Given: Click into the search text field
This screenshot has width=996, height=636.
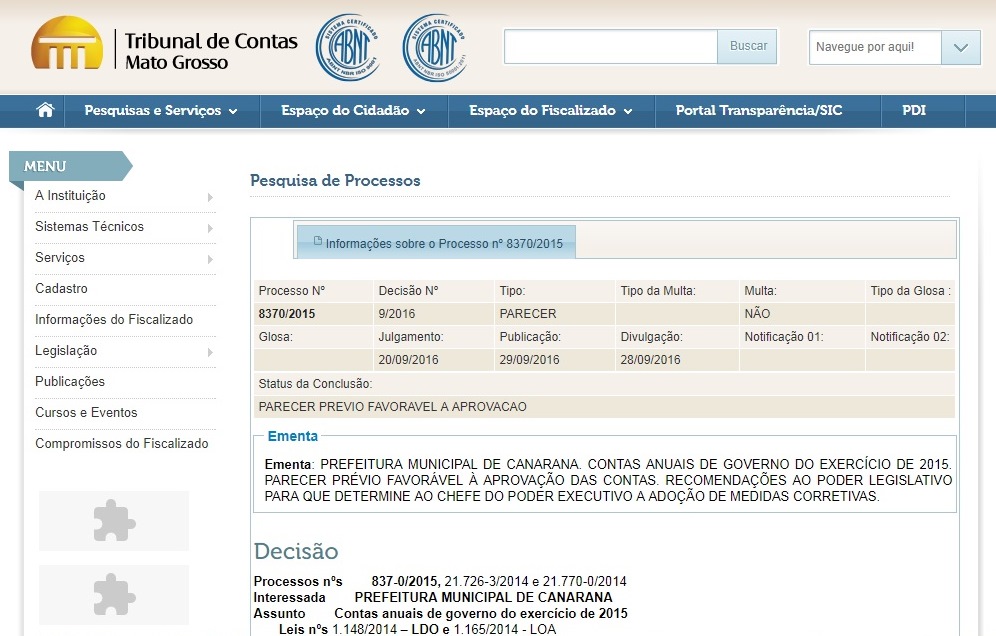Looking at the screenshot, I should 610,47.
